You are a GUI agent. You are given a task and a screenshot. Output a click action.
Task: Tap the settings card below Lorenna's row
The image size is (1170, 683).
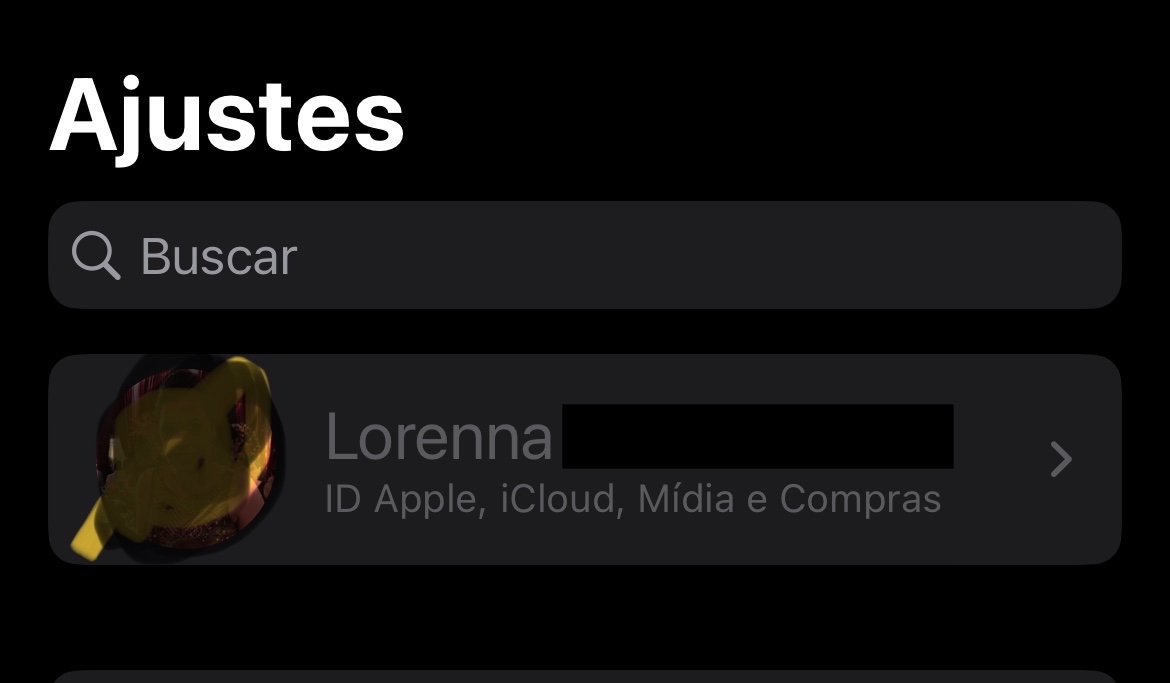(584, 677)
